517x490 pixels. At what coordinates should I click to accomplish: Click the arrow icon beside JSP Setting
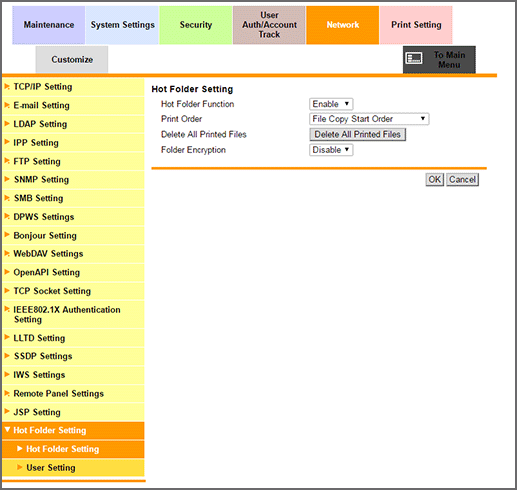7,412
